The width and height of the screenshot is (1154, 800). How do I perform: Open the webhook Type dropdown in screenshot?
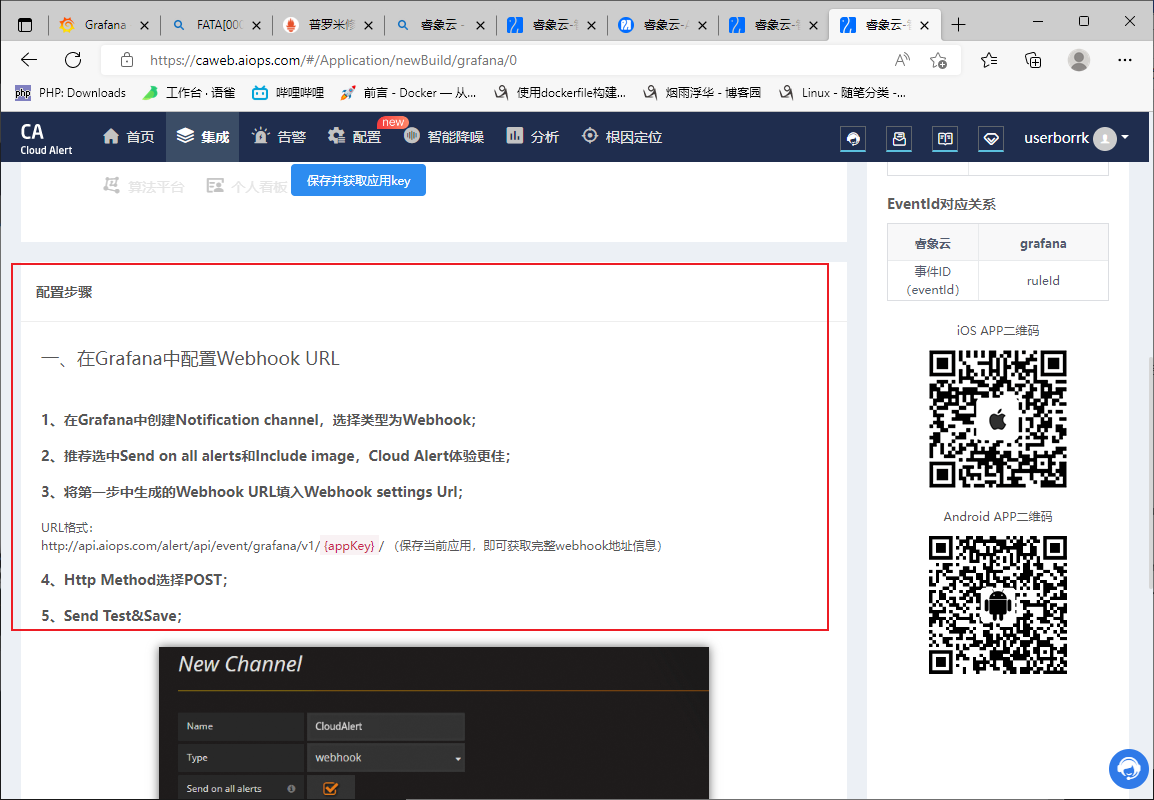386,757
